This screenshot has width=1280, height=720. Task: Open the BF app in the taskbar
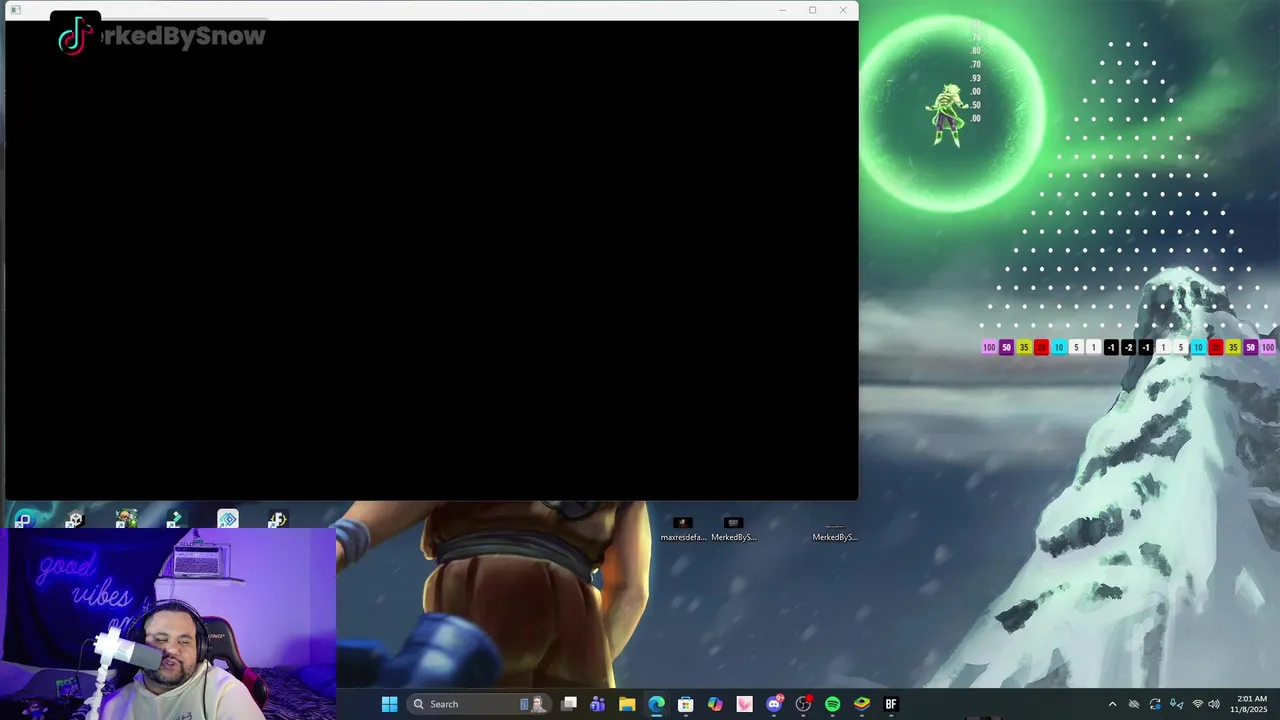click(x=891, y=704)
